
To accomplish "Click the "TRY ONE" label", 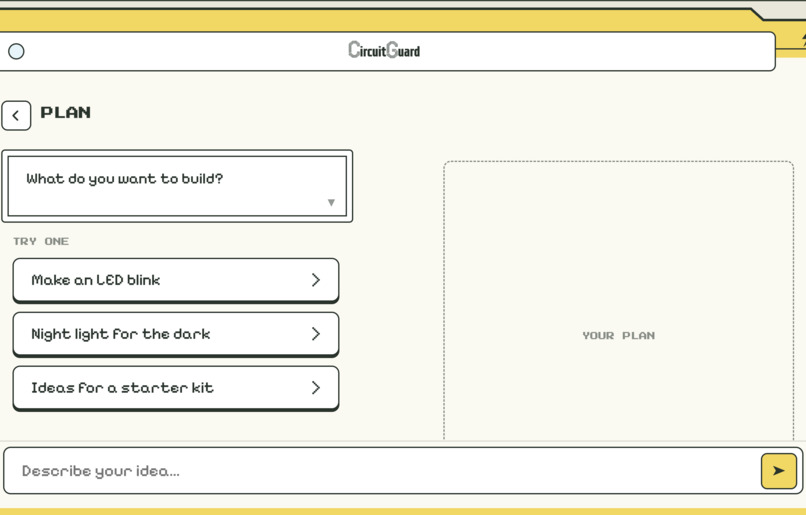I will 41,242.
